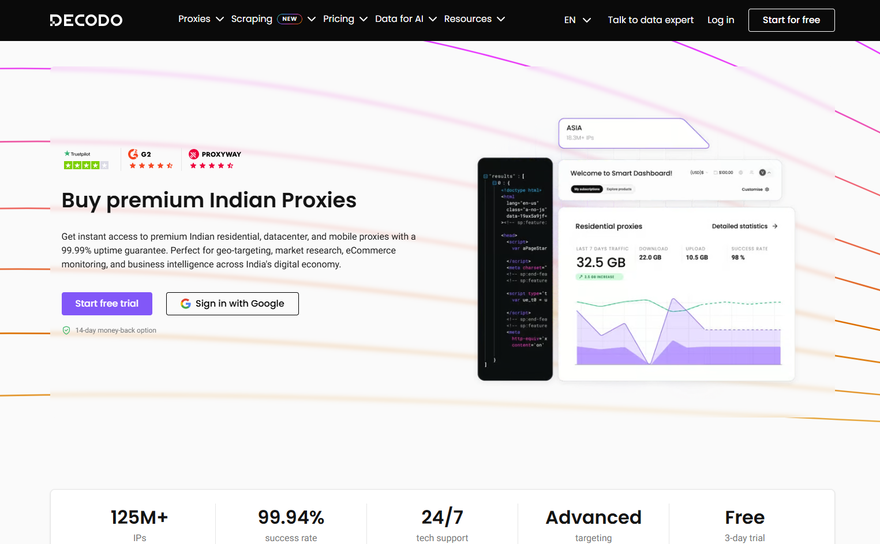Viewport: 880px width, 544px height.
Task: Open the Proxies menu
Action: [194, 19]
